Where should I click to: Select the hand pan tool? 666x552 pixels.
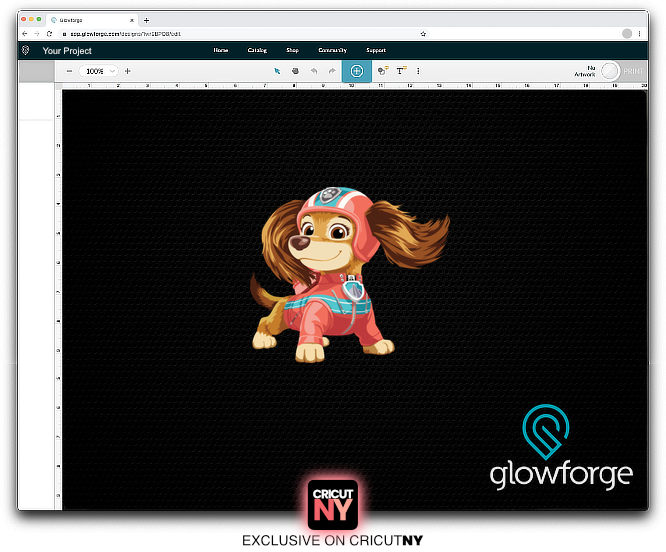point(295,71)
